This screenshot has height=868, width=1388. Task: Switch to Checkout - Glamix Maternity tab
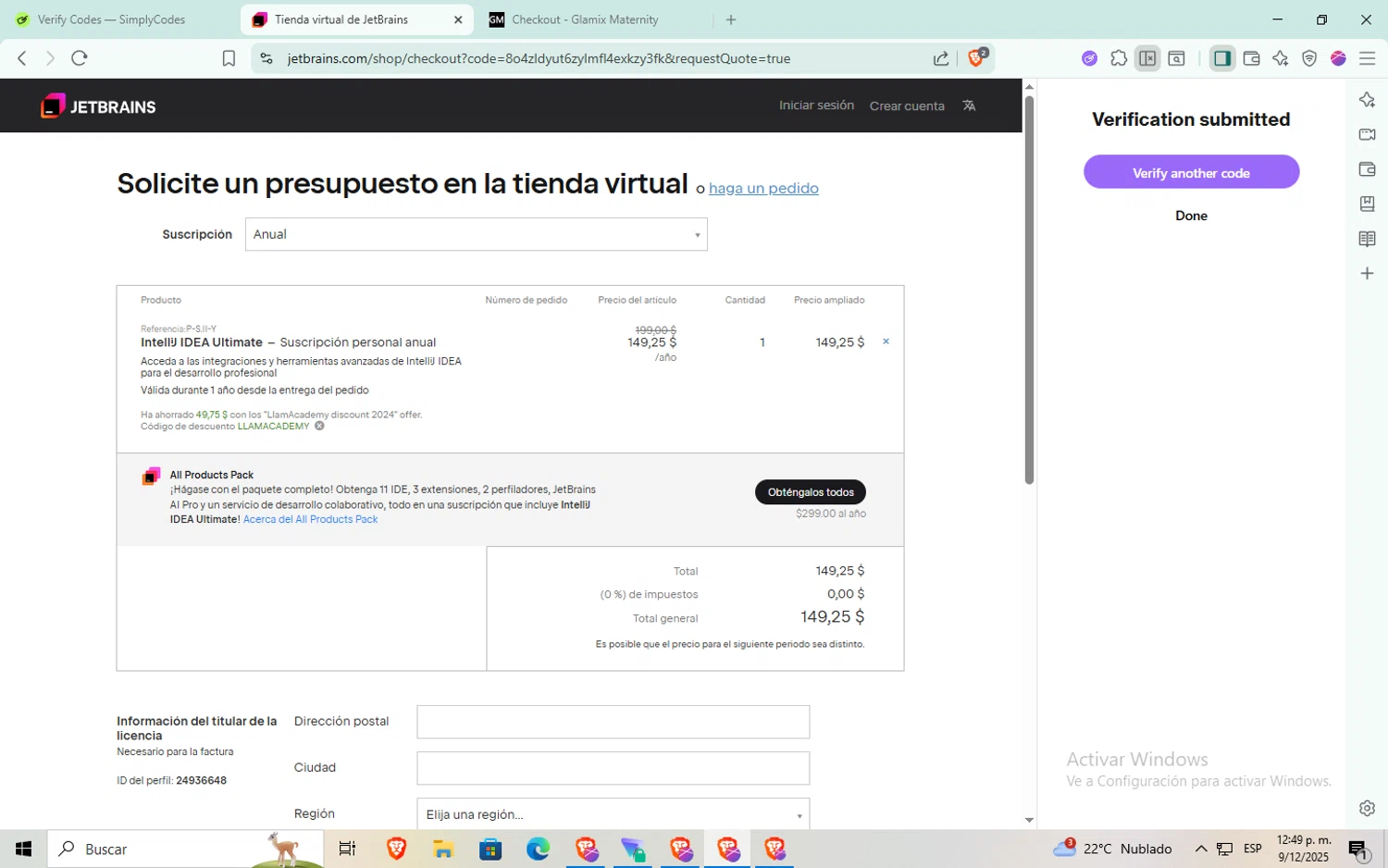tap(585, 19)
